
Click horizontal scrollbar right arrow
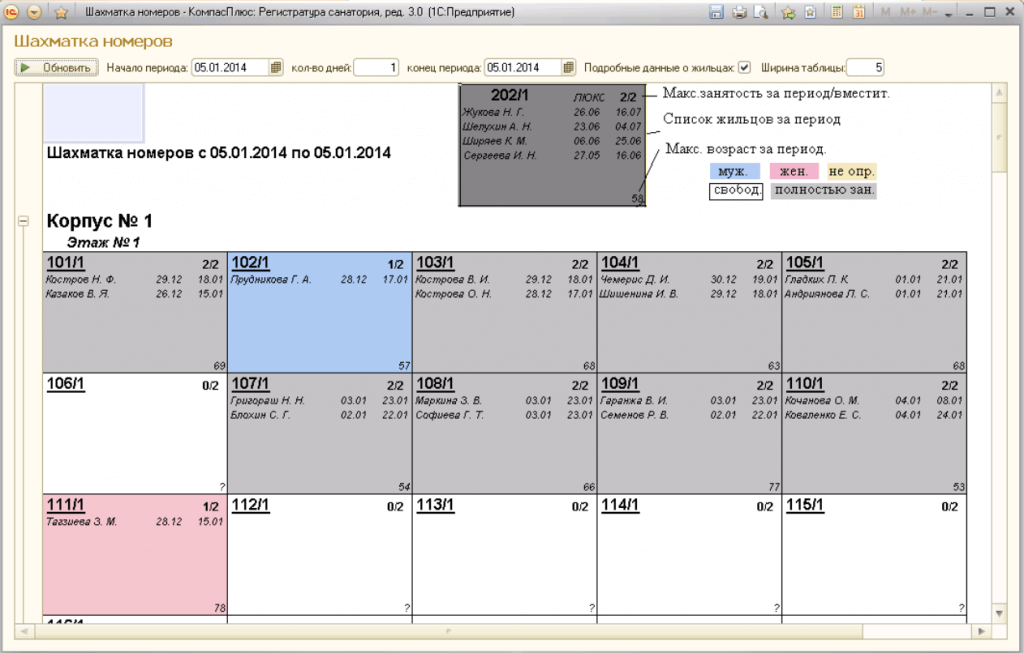(982, 631)
